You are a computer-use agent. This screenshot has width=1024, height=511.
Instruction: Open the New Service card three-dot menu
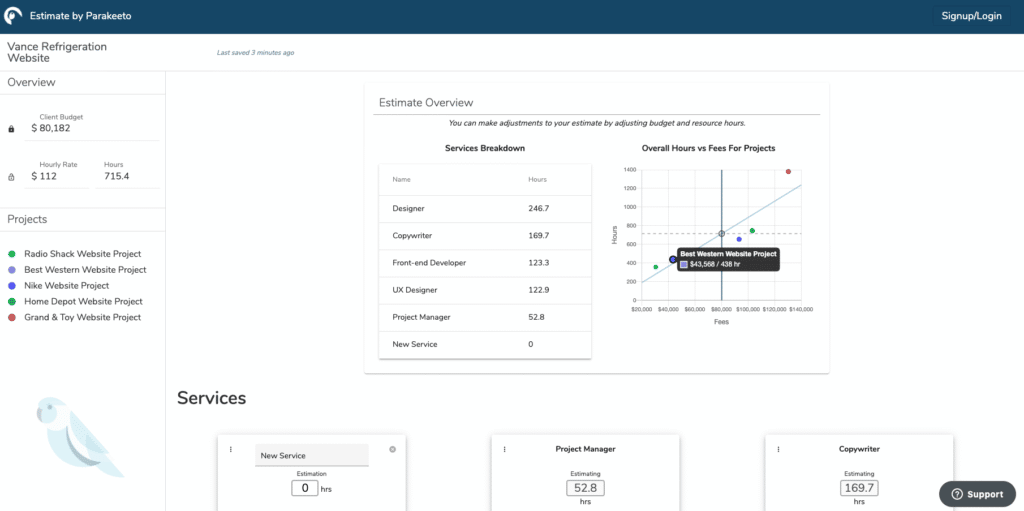231,449
